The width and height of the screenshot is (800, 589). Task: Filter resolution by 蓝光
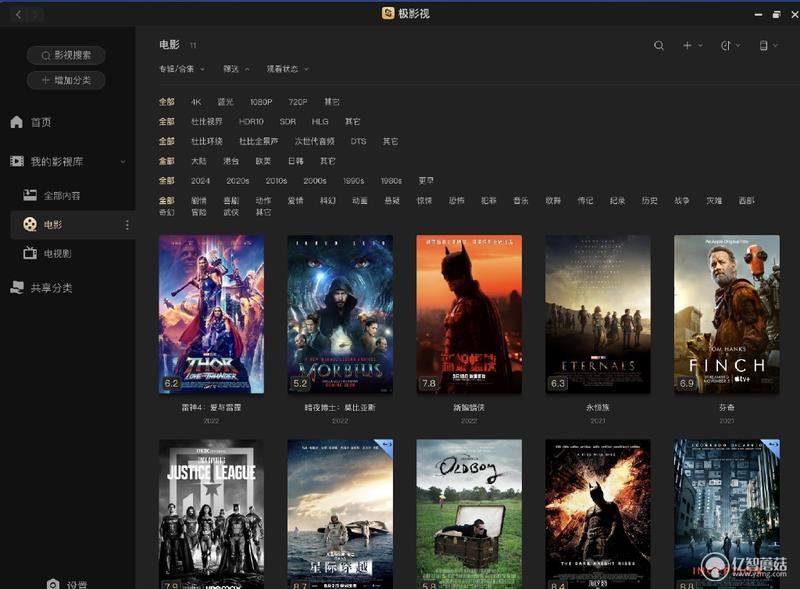point(226,102)
